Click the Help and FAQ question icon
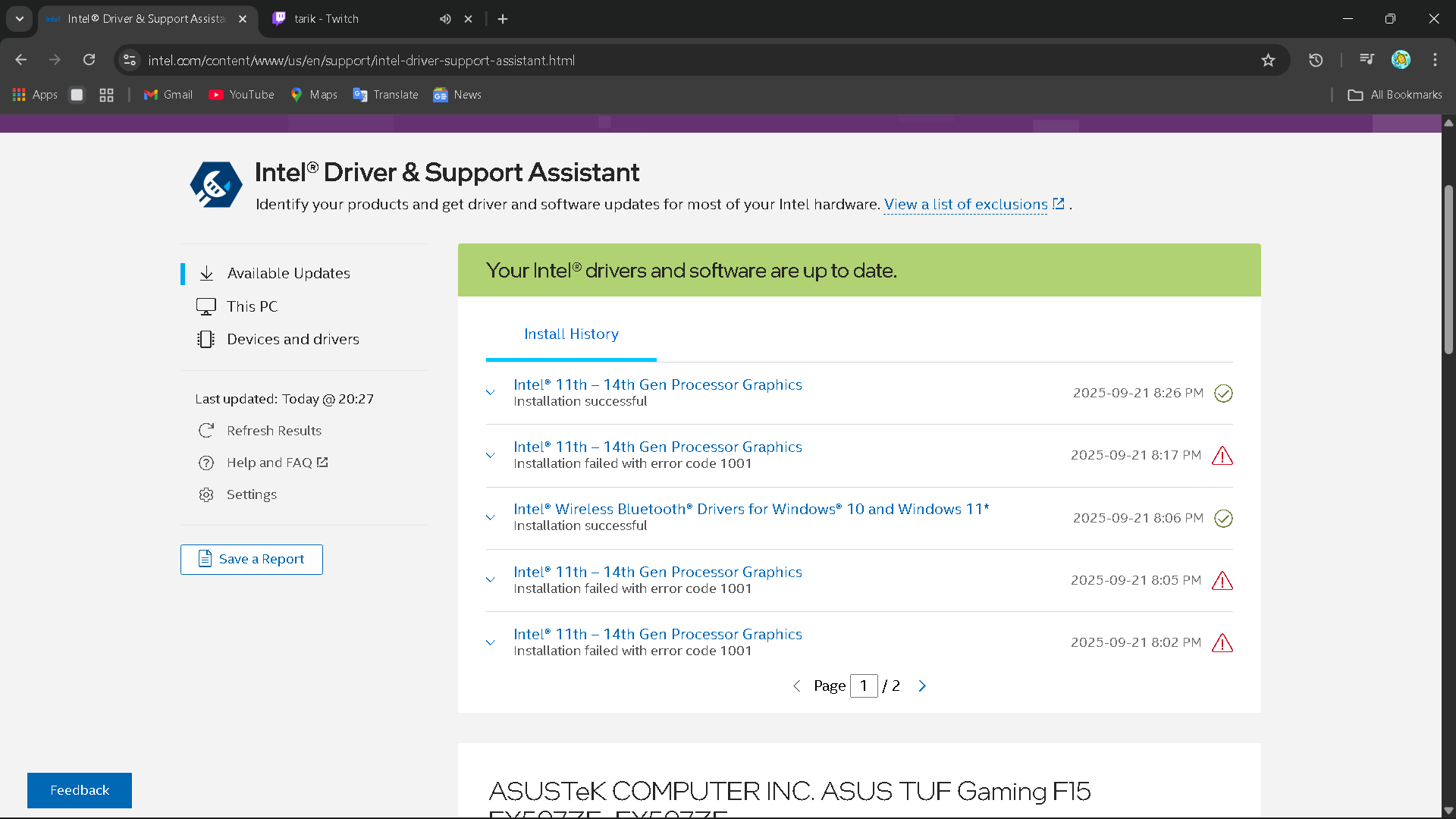Screen dimensions: 1456x819 pyautogui.click(x=206, y=463)
